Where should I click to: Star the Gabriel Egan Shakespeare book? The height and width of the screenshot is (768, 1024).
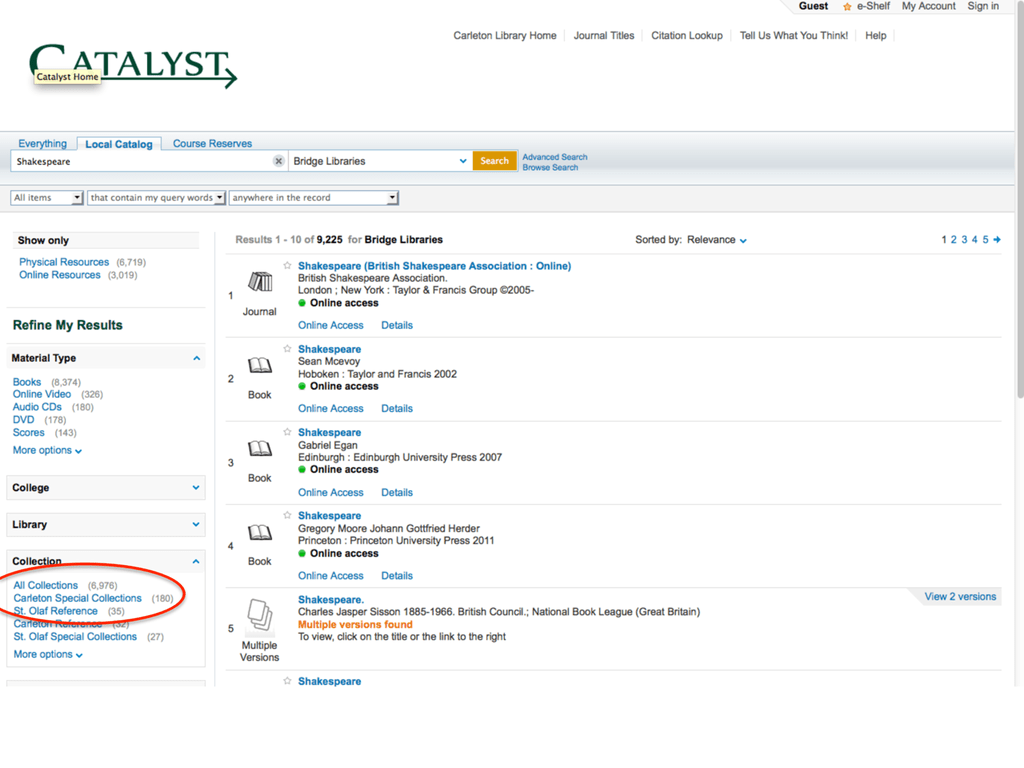(x=287, y=432)
